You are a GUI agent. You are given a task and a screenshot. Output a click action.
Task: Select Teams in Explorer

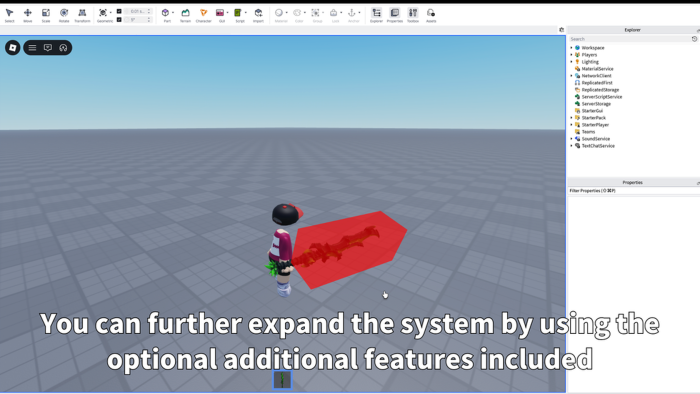[588, 132]
